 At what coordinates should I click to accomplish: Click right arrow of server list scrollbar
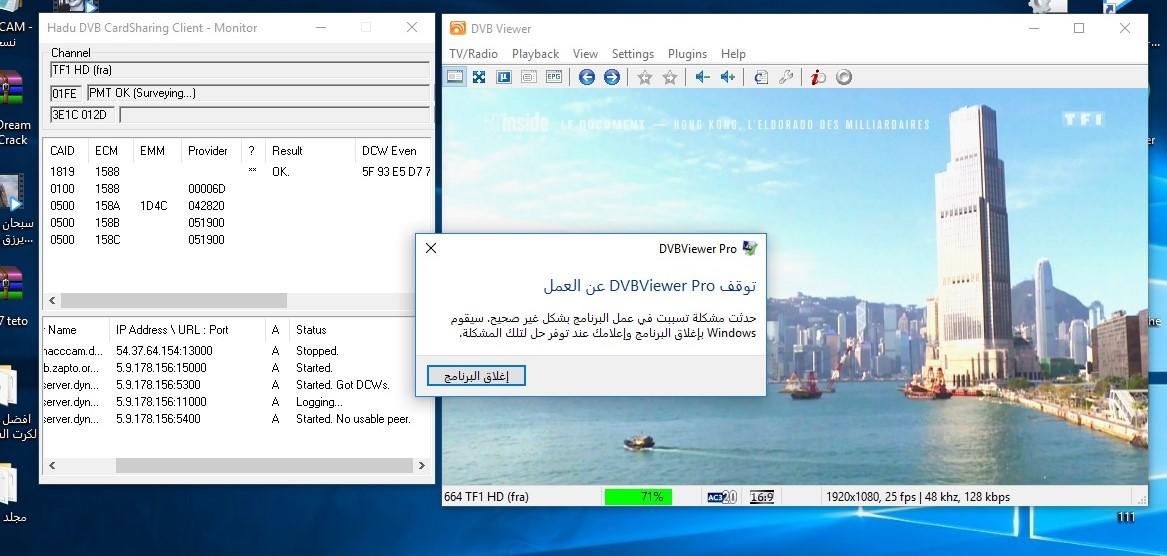(422, 466)
